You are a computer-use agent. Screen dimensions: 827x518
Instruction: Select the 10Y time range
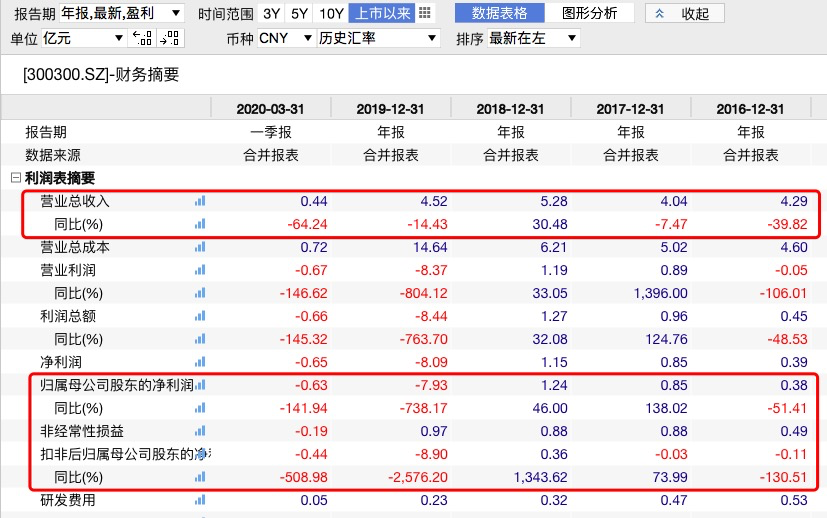pos(331,13)
